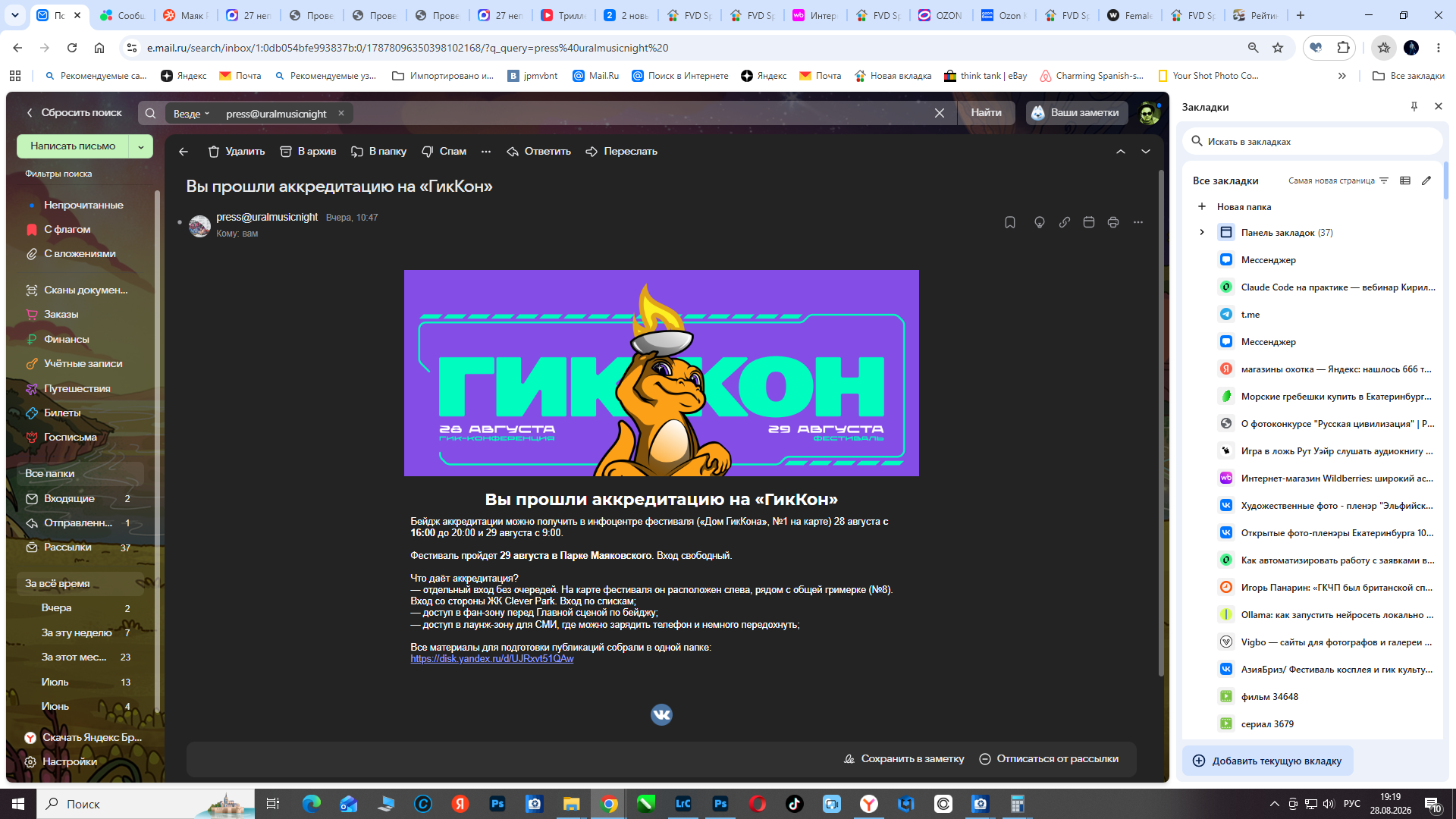Viewport: 1456px width, 819px height.
Task: Open more actions ellipsis in email toolbar
Action: 486,152
